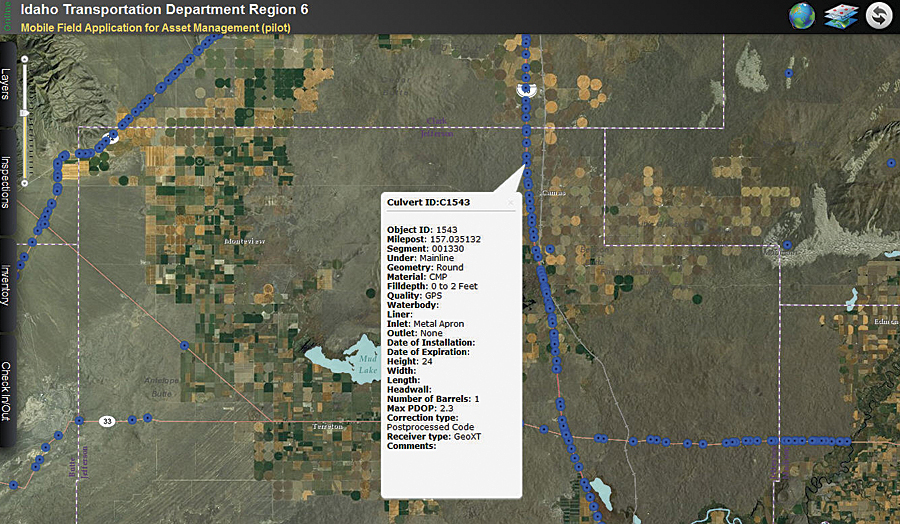Click the zoom slider handle
900x524 pixels.
tap(25, 114)
